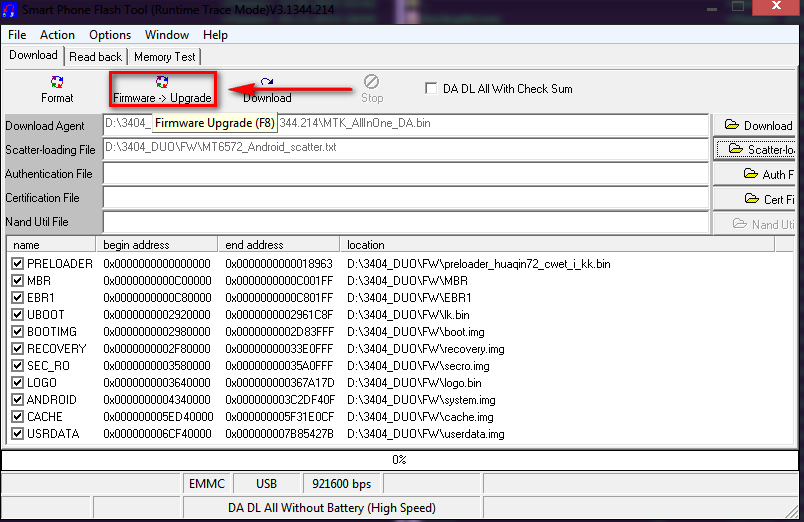Select the secro.img location entry
804x522 pixels.
pyautogui.click(x=418, y=366)
